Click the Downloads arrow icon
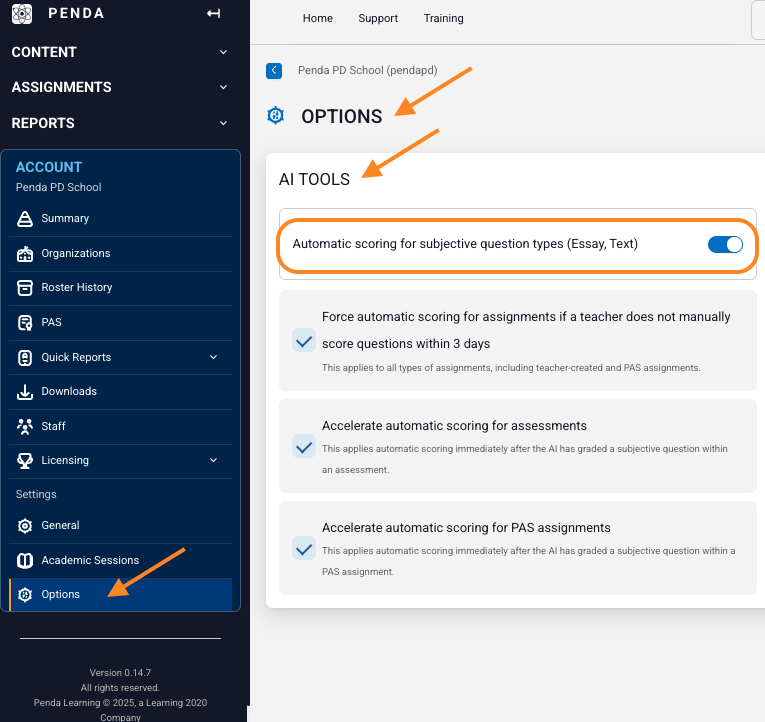This screenshot has height=722, width=765. (25, 392)
